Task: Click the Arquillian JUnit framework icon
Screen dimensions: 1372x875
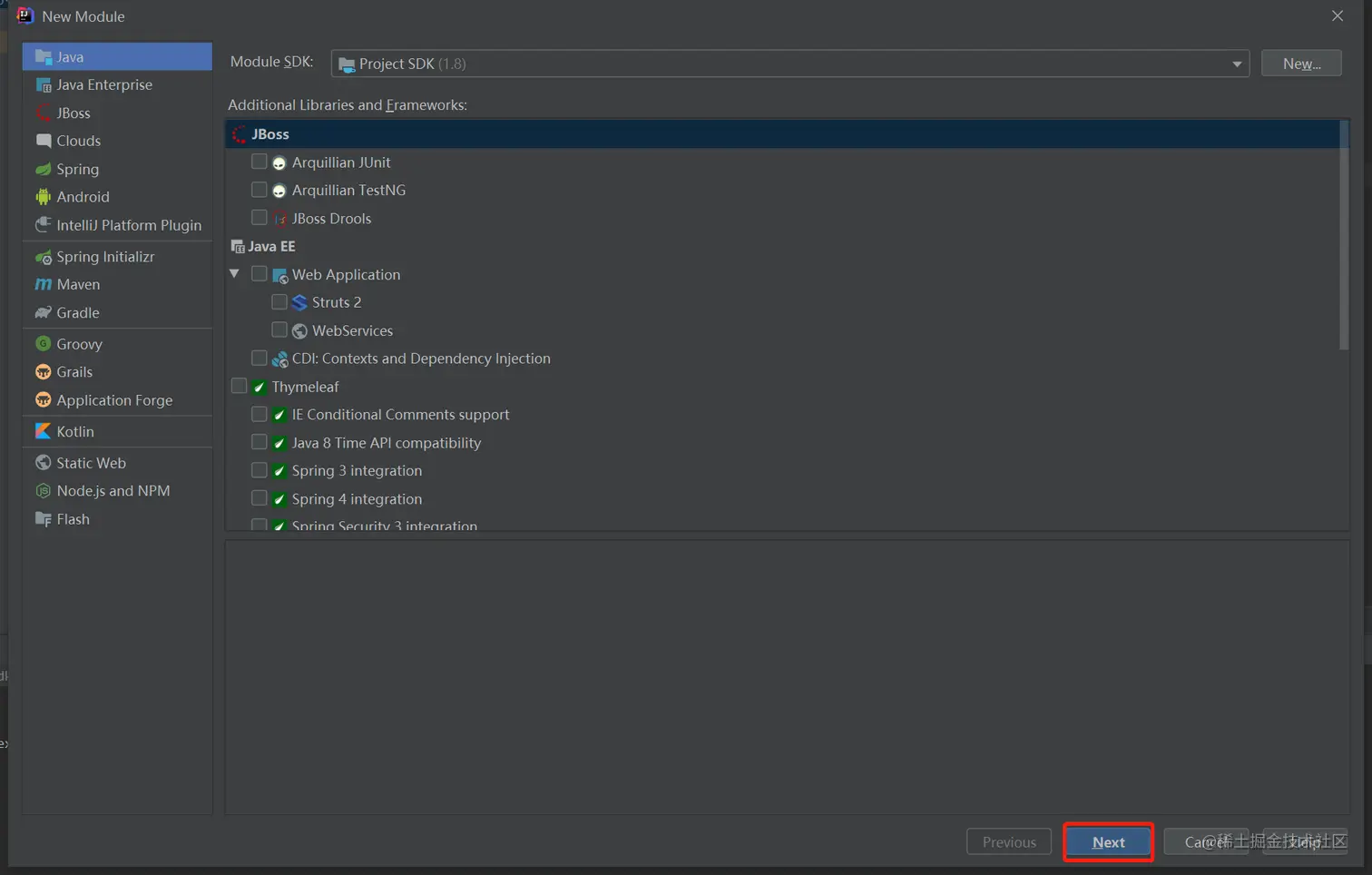Action: pyautogui.click(x=279, y=163)
